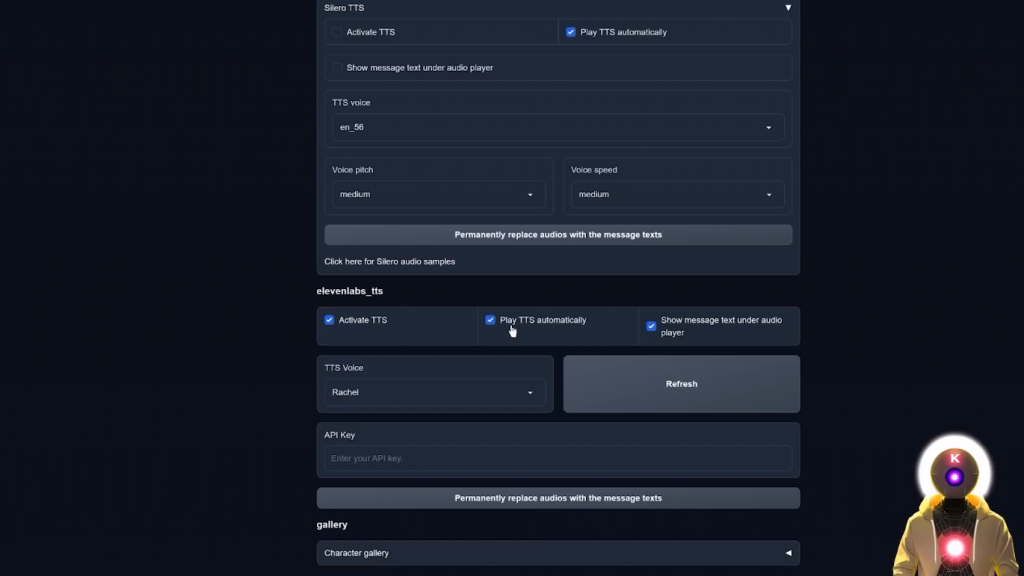The height and width of the screenshot is (576, 1024).
Task: Focus the API Key input field
Action: point(558,458)
